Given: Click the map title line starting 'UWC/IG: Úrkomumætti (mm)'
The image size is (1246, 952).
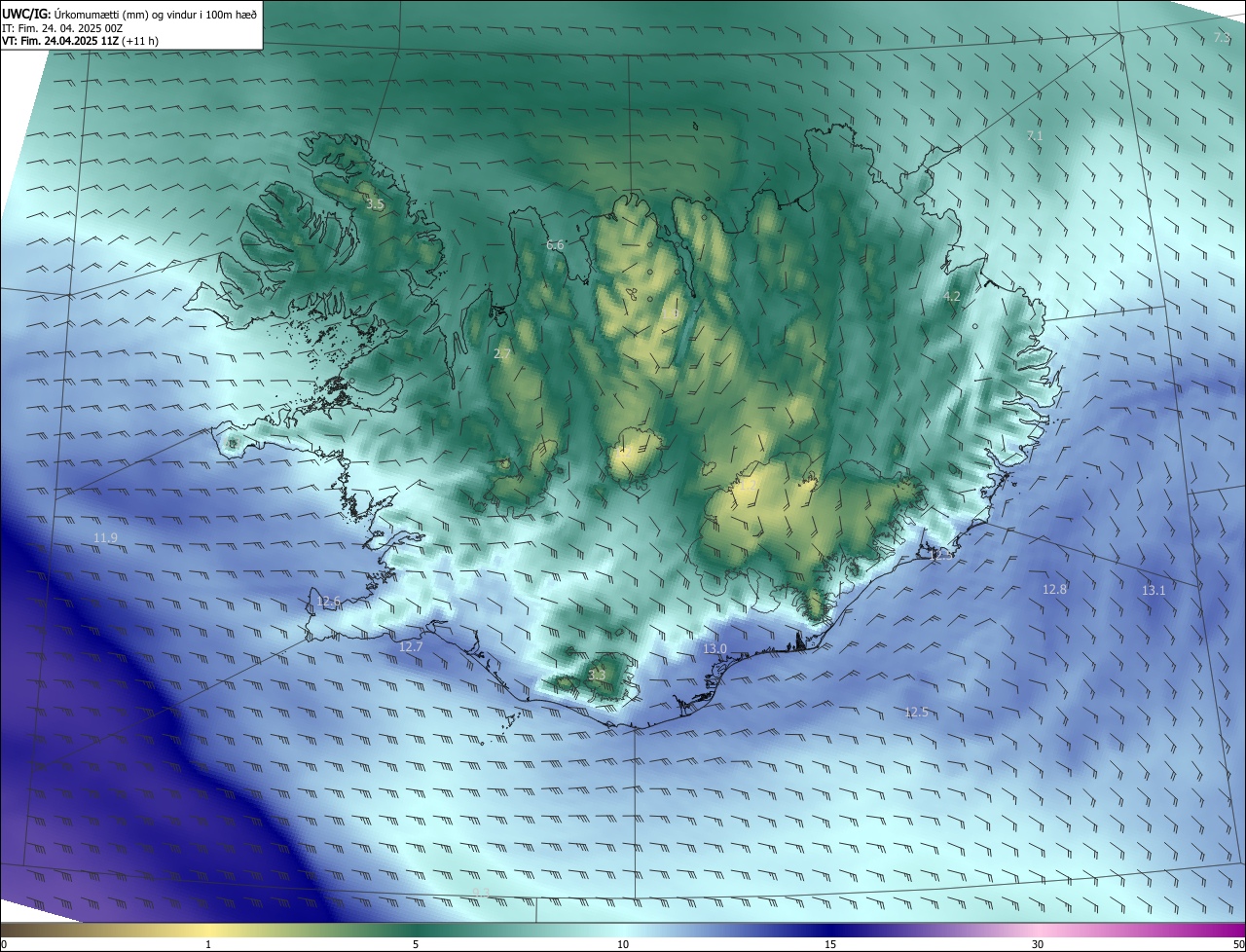Looking at the screenshot, I should (x=129, y=14).
